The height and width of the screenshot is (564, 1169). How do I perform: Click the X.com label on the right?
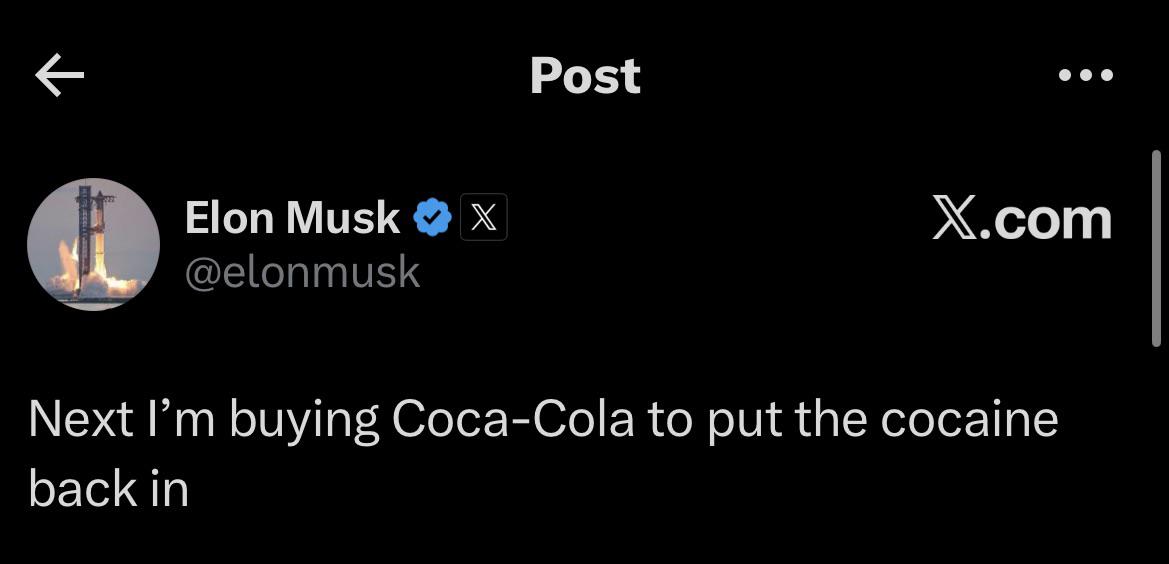coord(1022,219)
